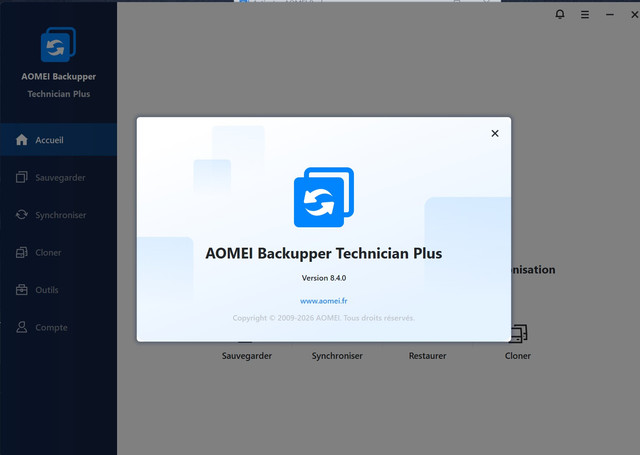
Task: Click the Sauvegarder shortcut on main page
Action: [247, 356]
